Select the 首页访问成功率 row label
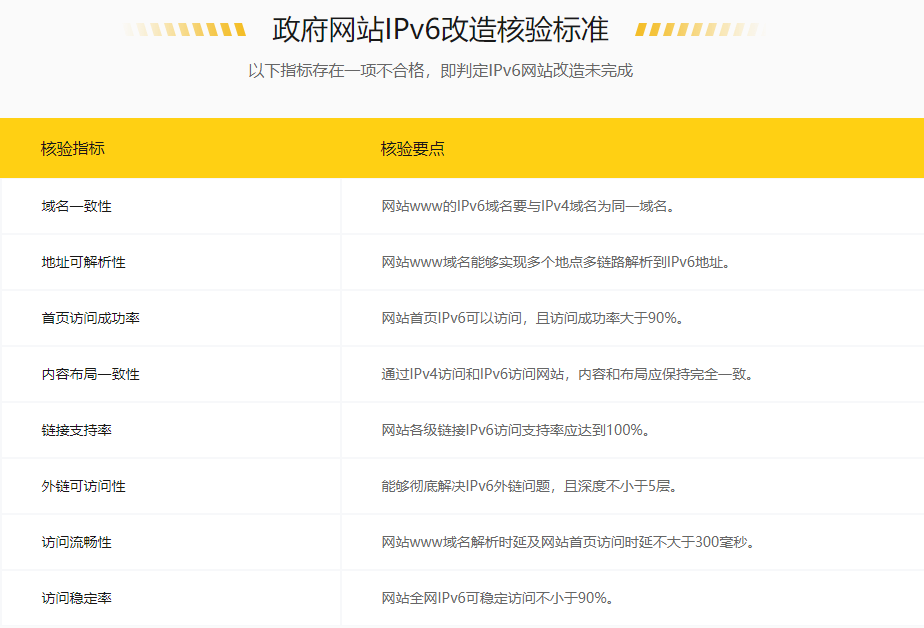The width and height of the screenshot is (924, 628). [91, 318]
